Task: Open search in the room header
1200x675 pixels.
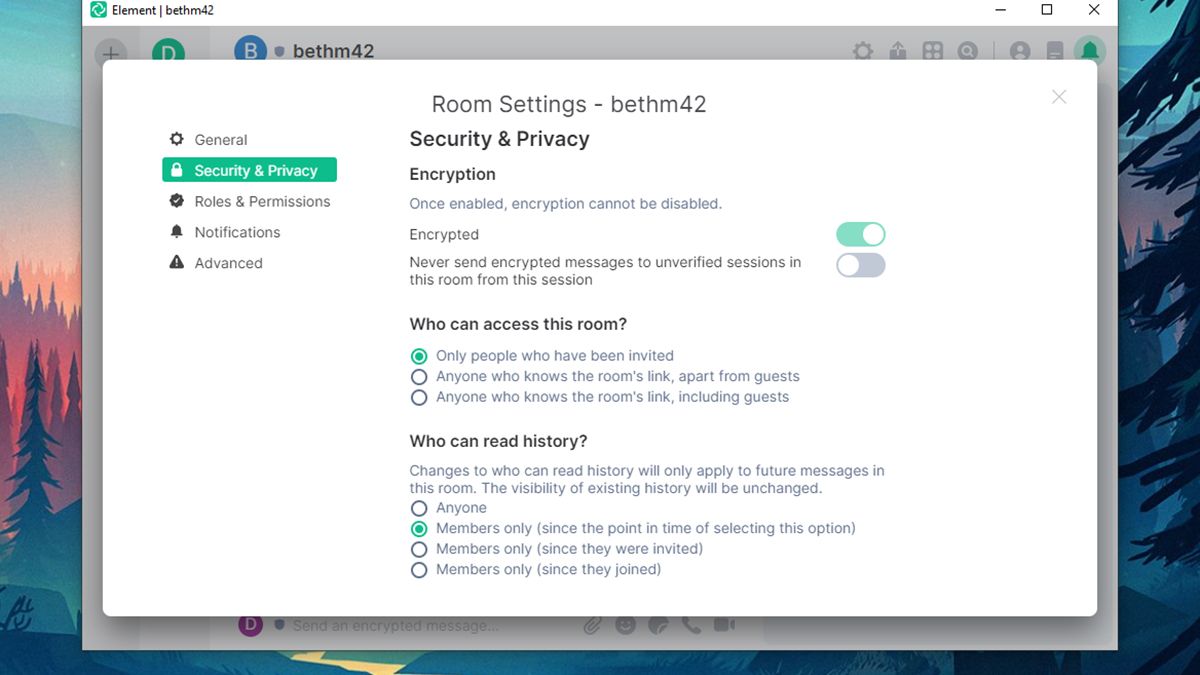Action: 966,50
